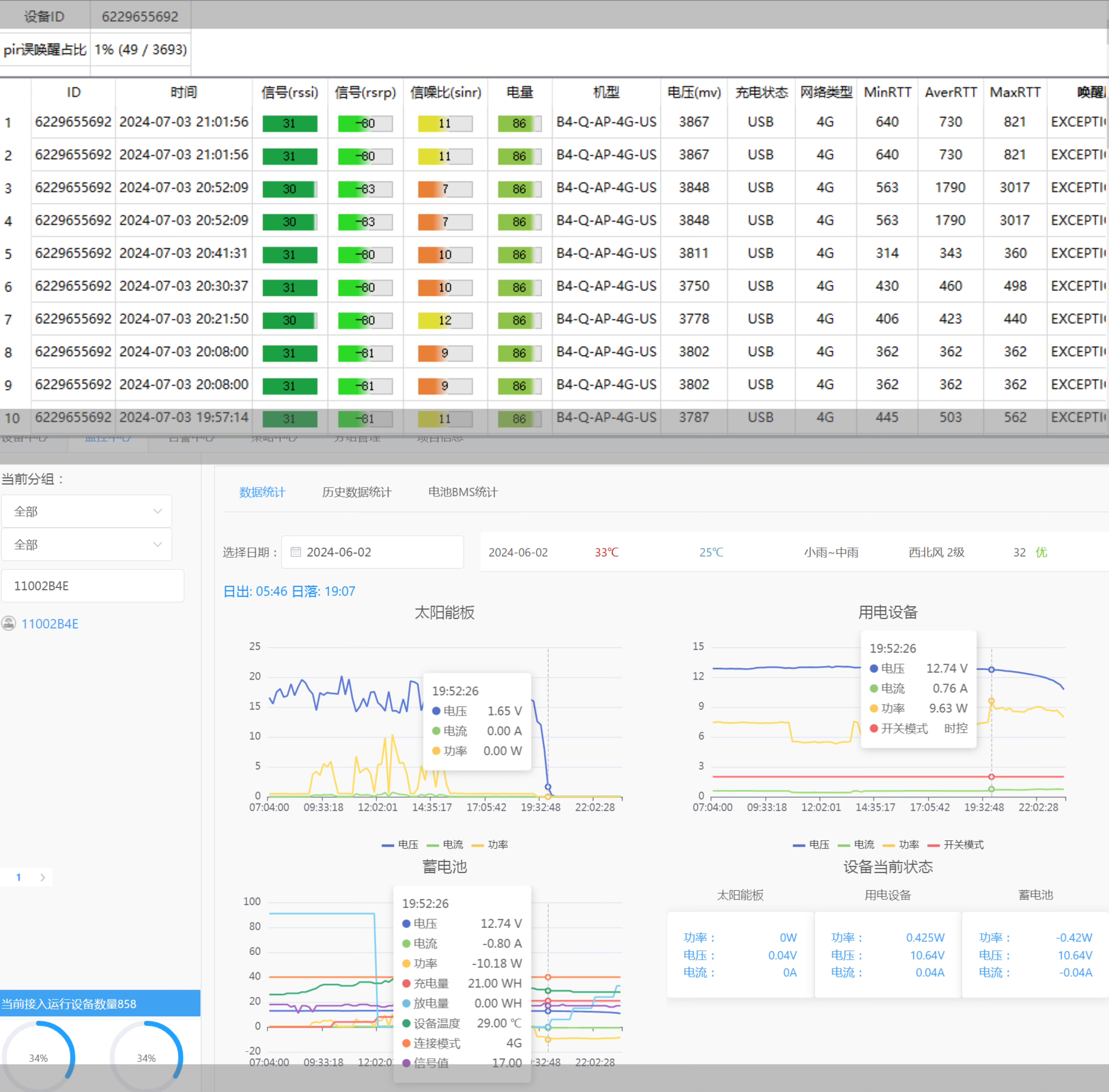Click row 5 time 2024-07-03 20:41:31

(183, 253)
